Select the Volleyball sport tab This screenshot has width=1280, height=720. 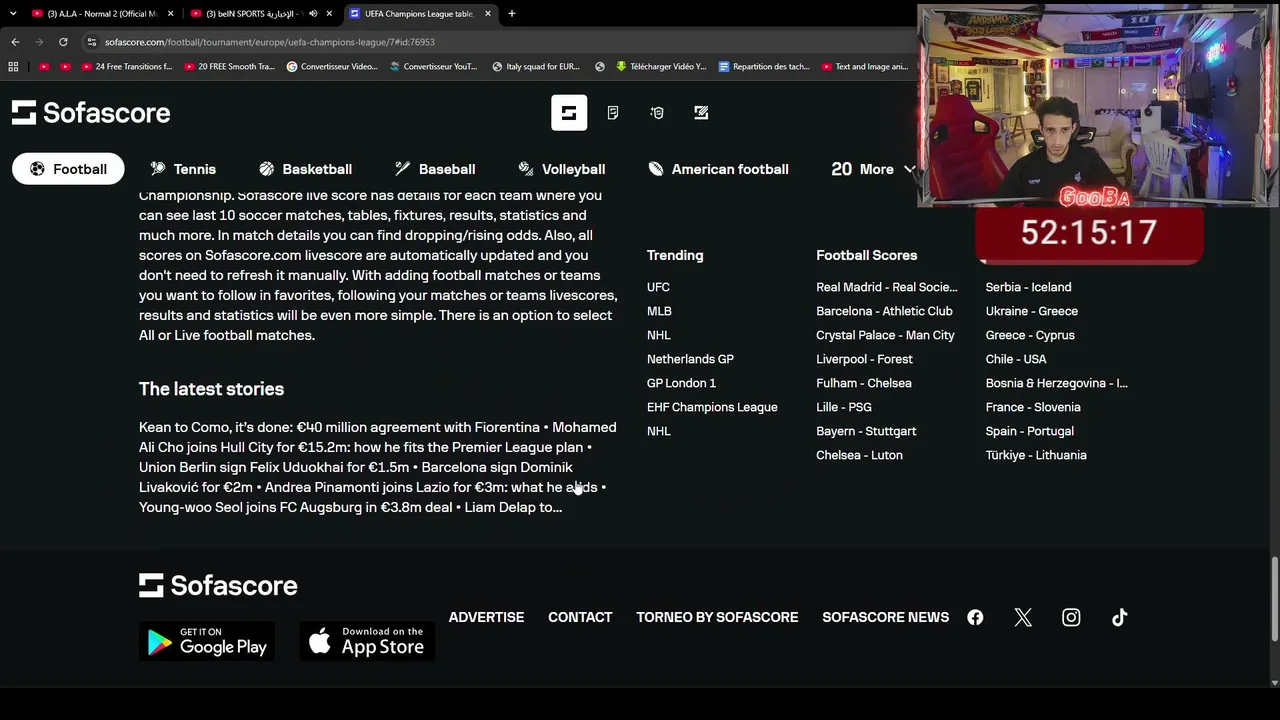coord(562,169)
